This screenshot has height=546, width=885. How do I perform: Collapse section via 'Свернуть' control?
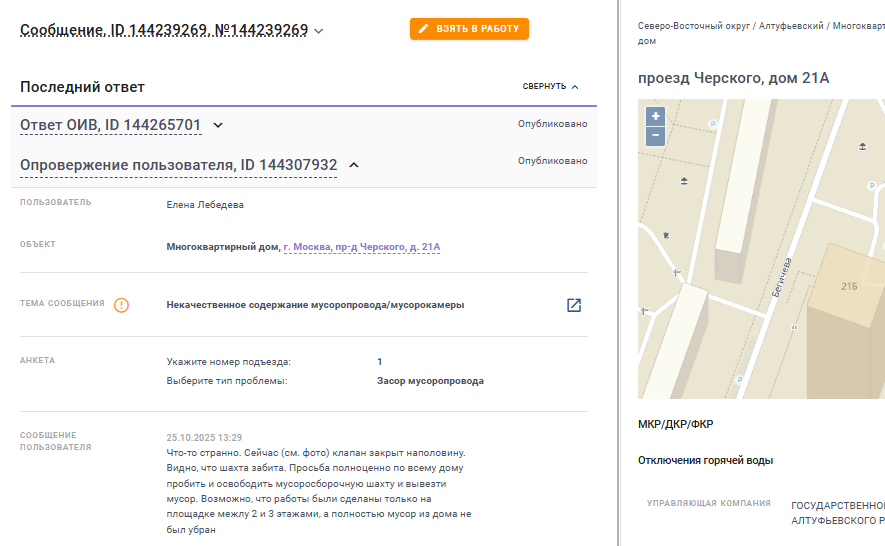(550, 86)
